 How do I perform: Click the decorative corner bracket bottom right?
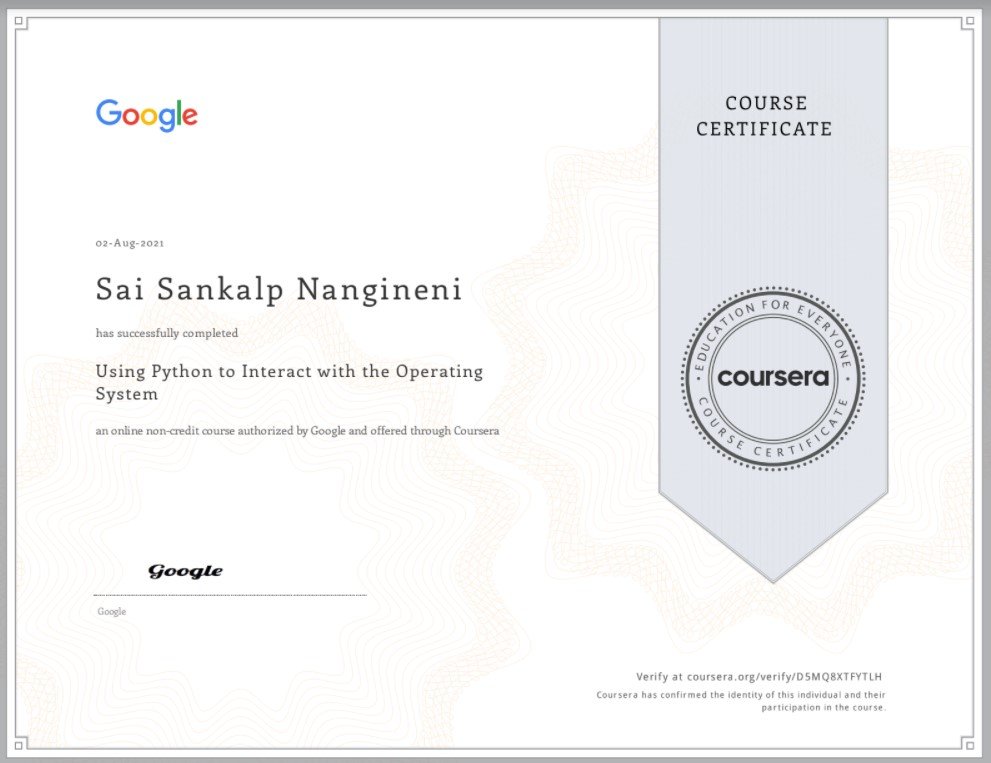[x=972, y=744]
